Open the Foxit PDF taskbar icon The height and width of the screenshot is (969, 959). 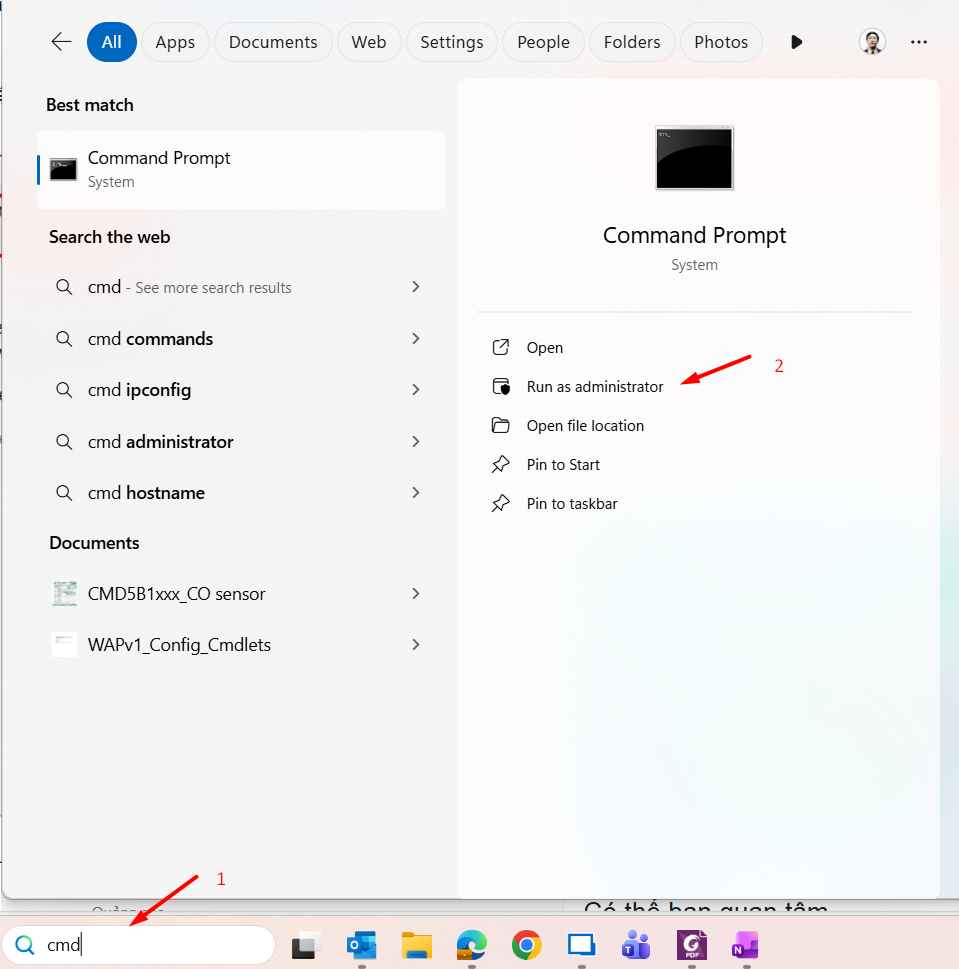691,945
